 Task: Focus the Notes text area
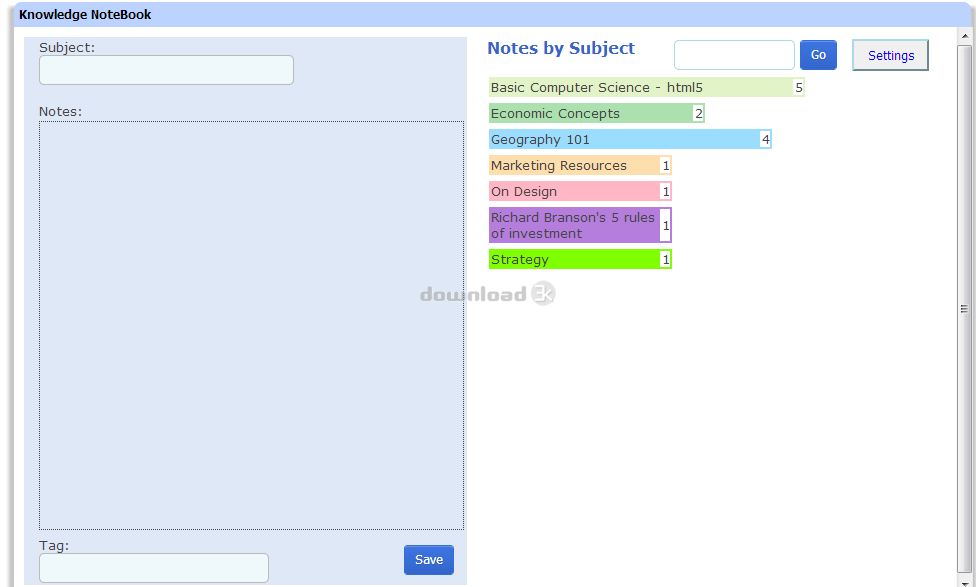(x=251, y=325)
